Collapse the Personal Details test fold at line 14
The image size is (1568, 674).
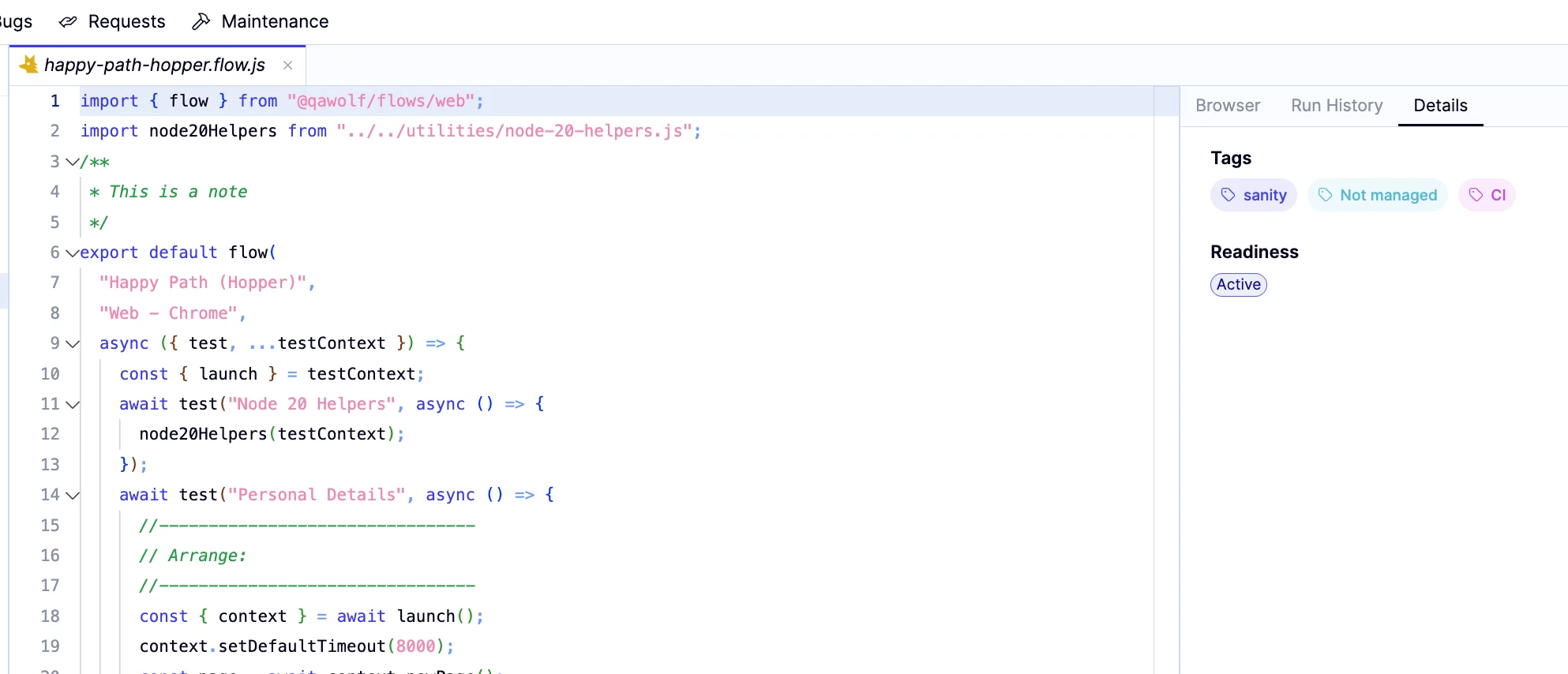(x=72, y=496)
